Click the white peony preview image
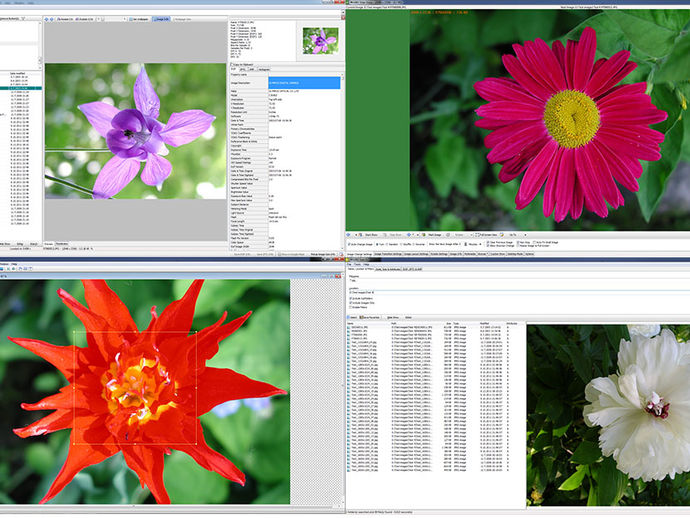The image size is (690, 518). tap(608, 415)
